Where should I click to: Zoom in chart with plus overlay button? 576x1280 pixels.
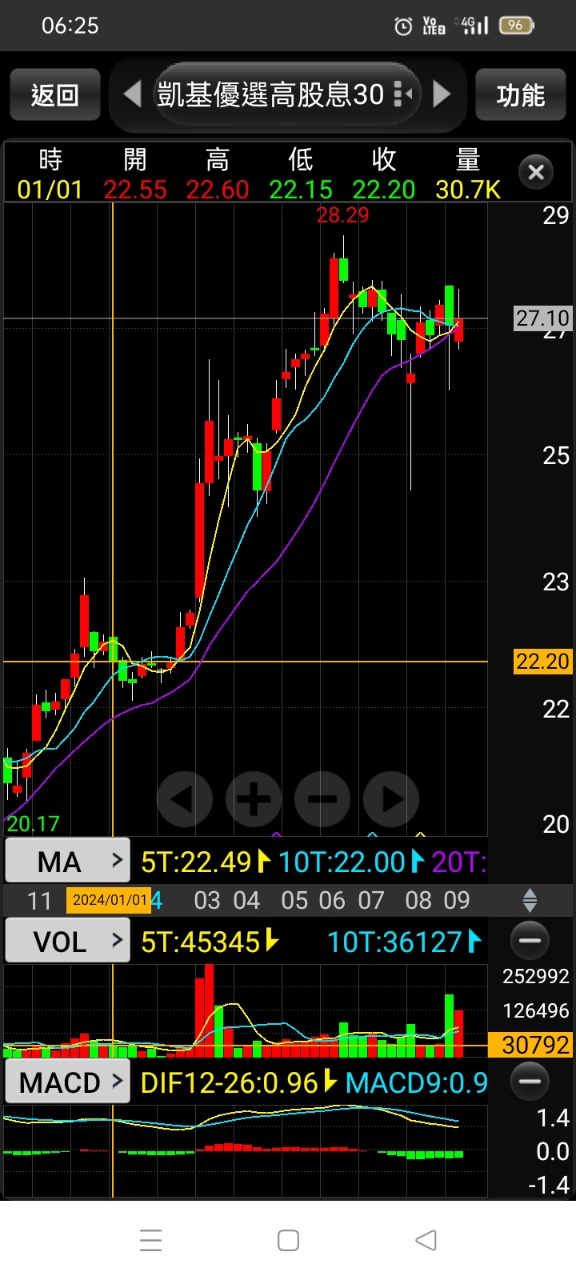point(254,799)
